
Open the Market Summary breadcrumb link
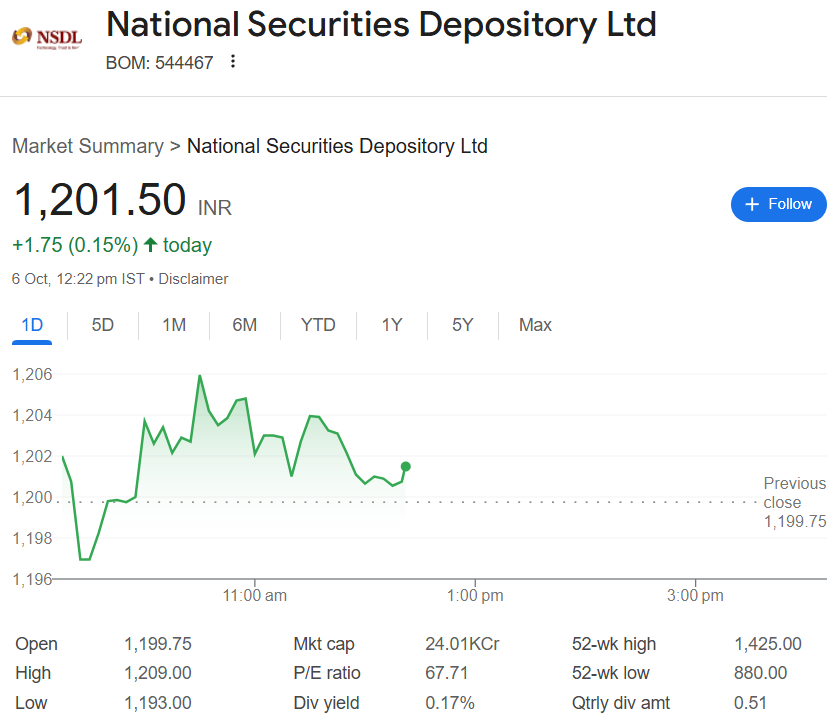point(87,146)
